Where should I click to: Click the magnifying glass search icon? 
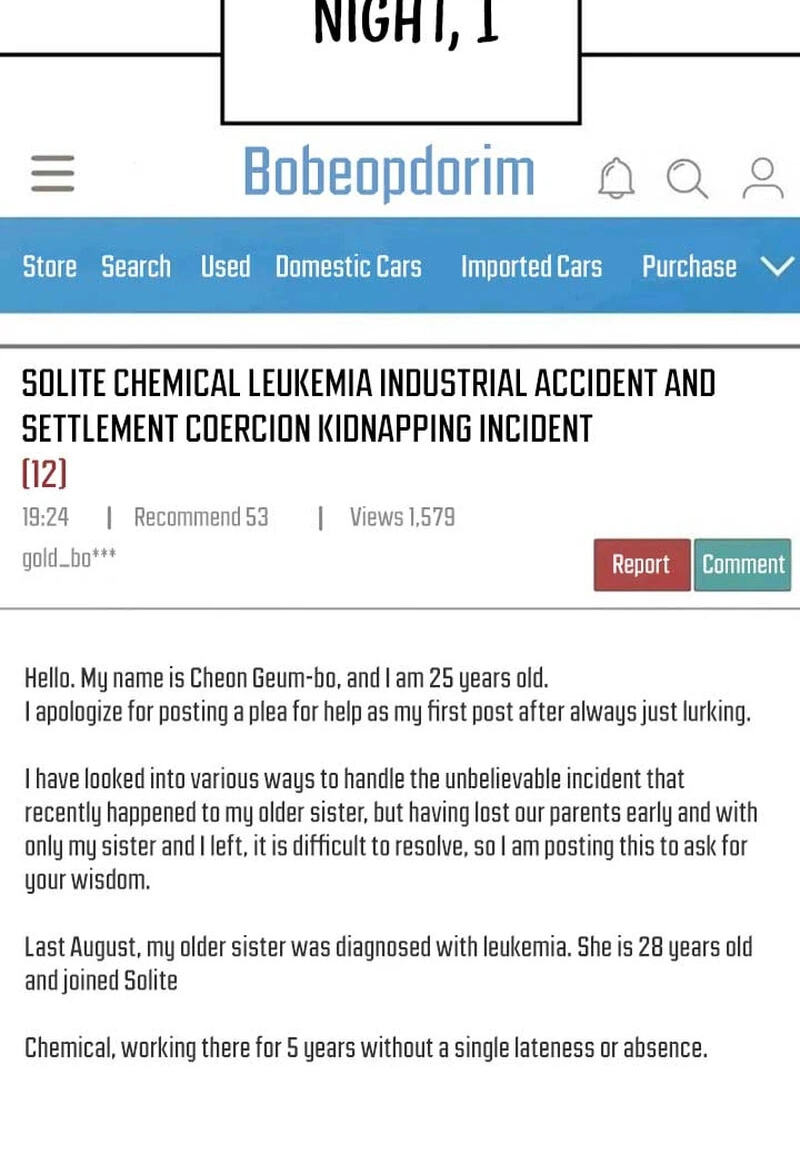pos(687,178)
